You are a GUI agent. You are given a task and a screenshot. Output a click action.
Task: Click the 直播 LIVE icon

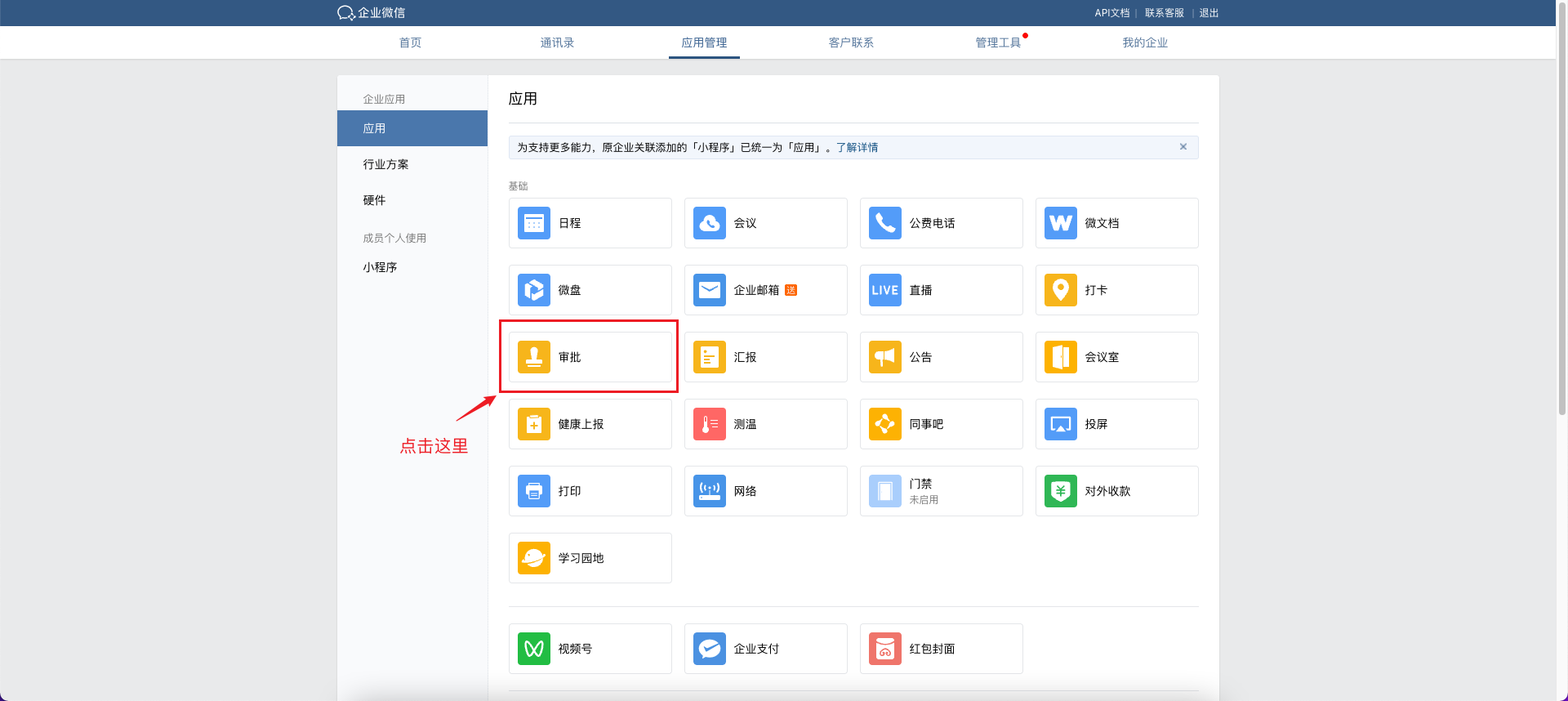coord(885,290)
